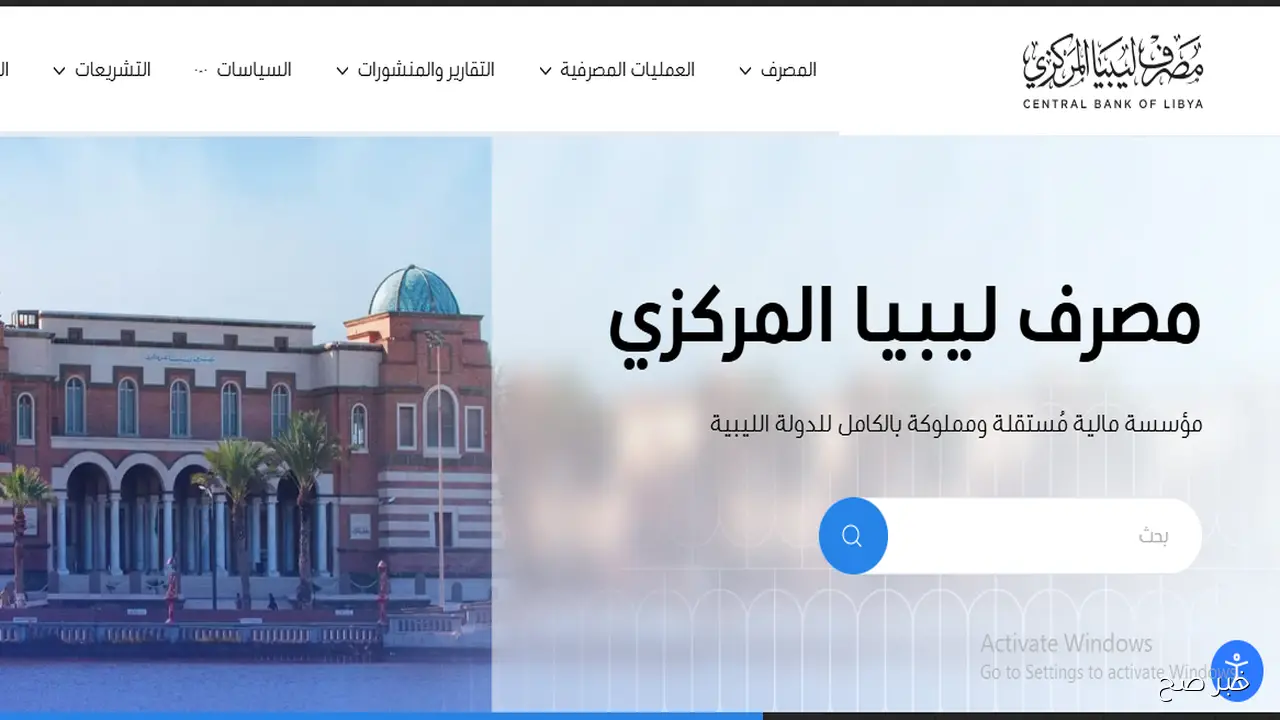This screenshot has height=720, width=1280.
Task: Select the chevron next to العمليات المصرفية
Action: pyautogui.click(x=544, y=71)
